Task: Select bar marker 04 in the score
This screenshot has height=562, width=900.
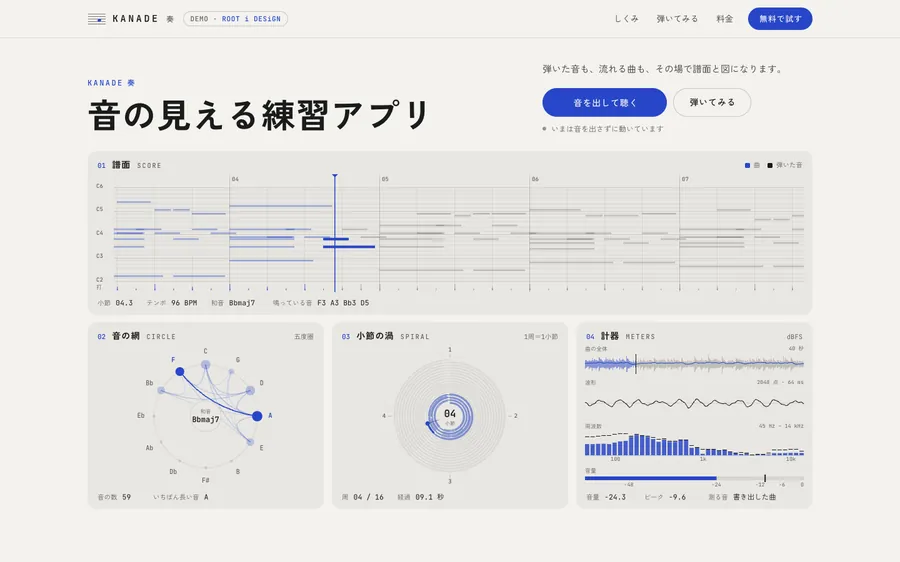Action: click(235, 179)
